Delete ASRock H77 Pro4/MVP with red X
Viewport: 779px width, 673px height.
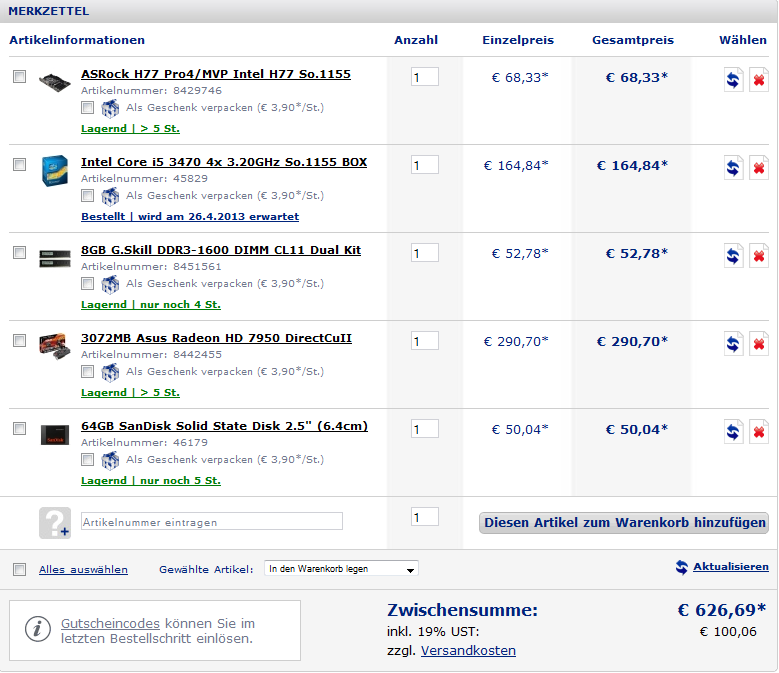coord(759,79)
